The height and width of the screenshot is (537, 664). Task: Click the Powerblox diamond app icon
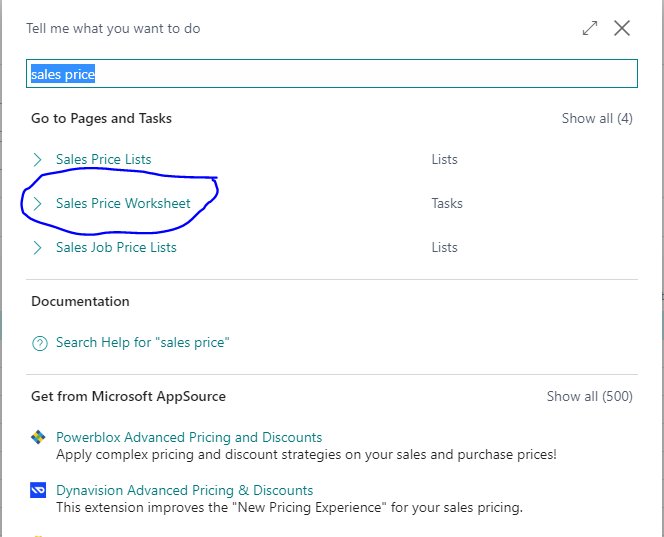click(38, 437)
